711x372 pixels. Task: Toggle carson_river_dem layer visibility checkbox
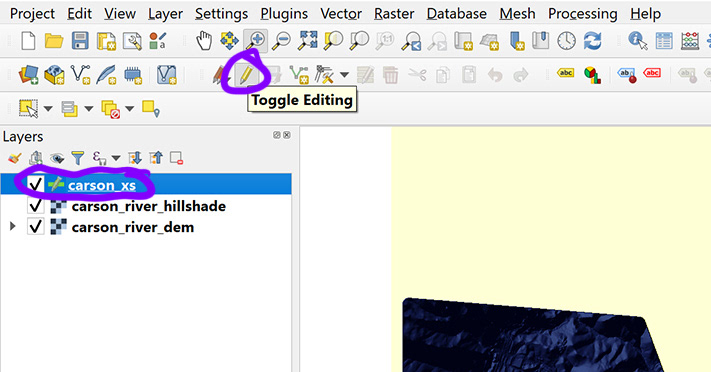35,226
